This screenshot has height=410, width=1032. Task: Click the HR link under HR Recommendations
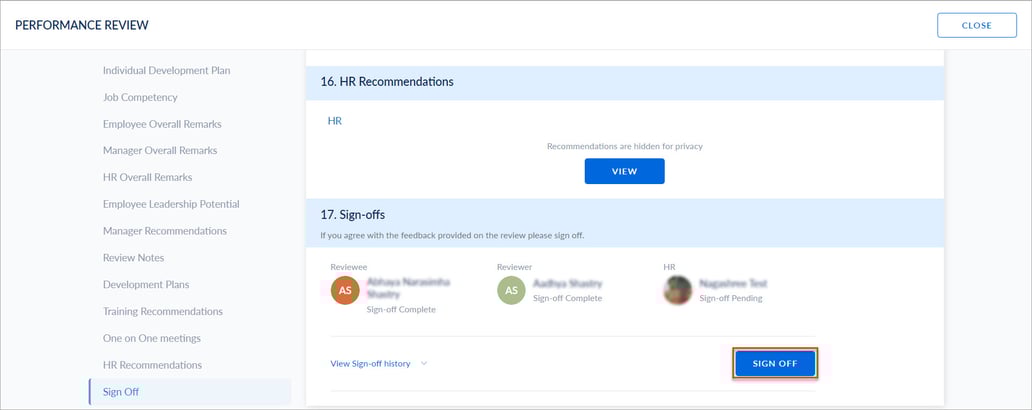pos(335,121)
